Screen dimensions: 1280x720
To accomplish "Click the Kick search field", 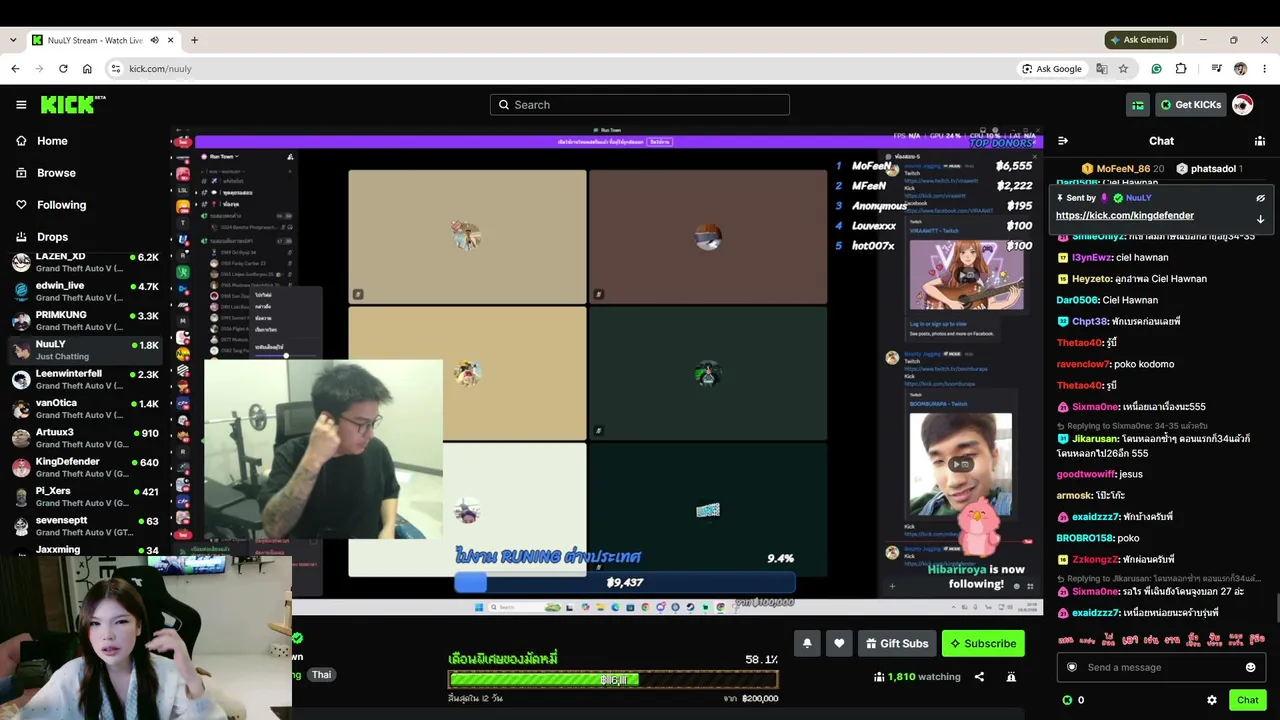I will 640,105.
